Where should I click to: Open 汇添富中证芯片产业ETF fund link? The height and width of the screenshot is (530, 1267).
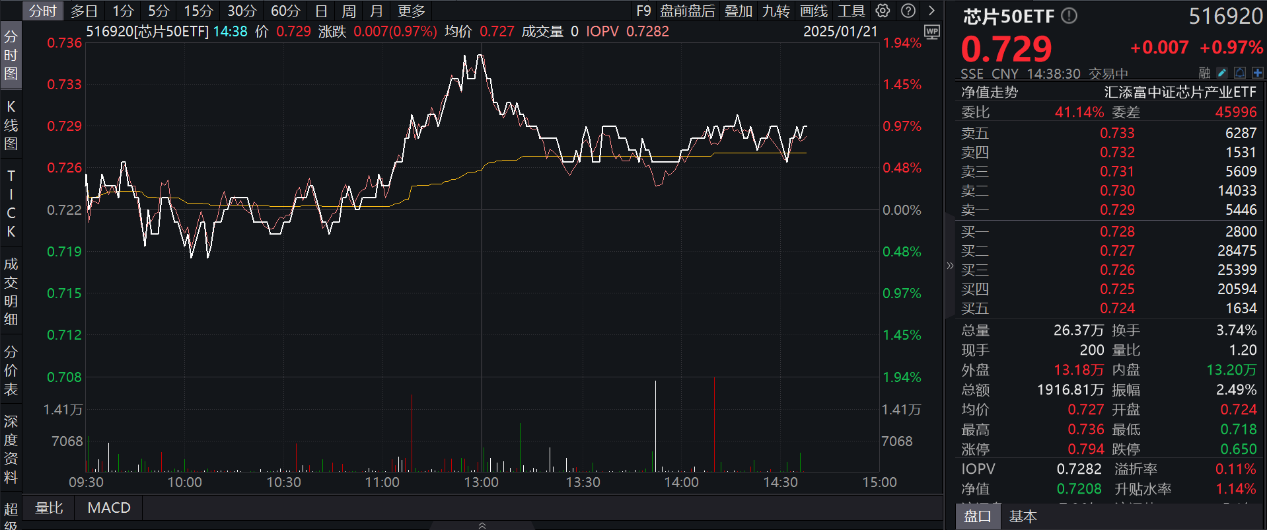(x=1180, y=92)
